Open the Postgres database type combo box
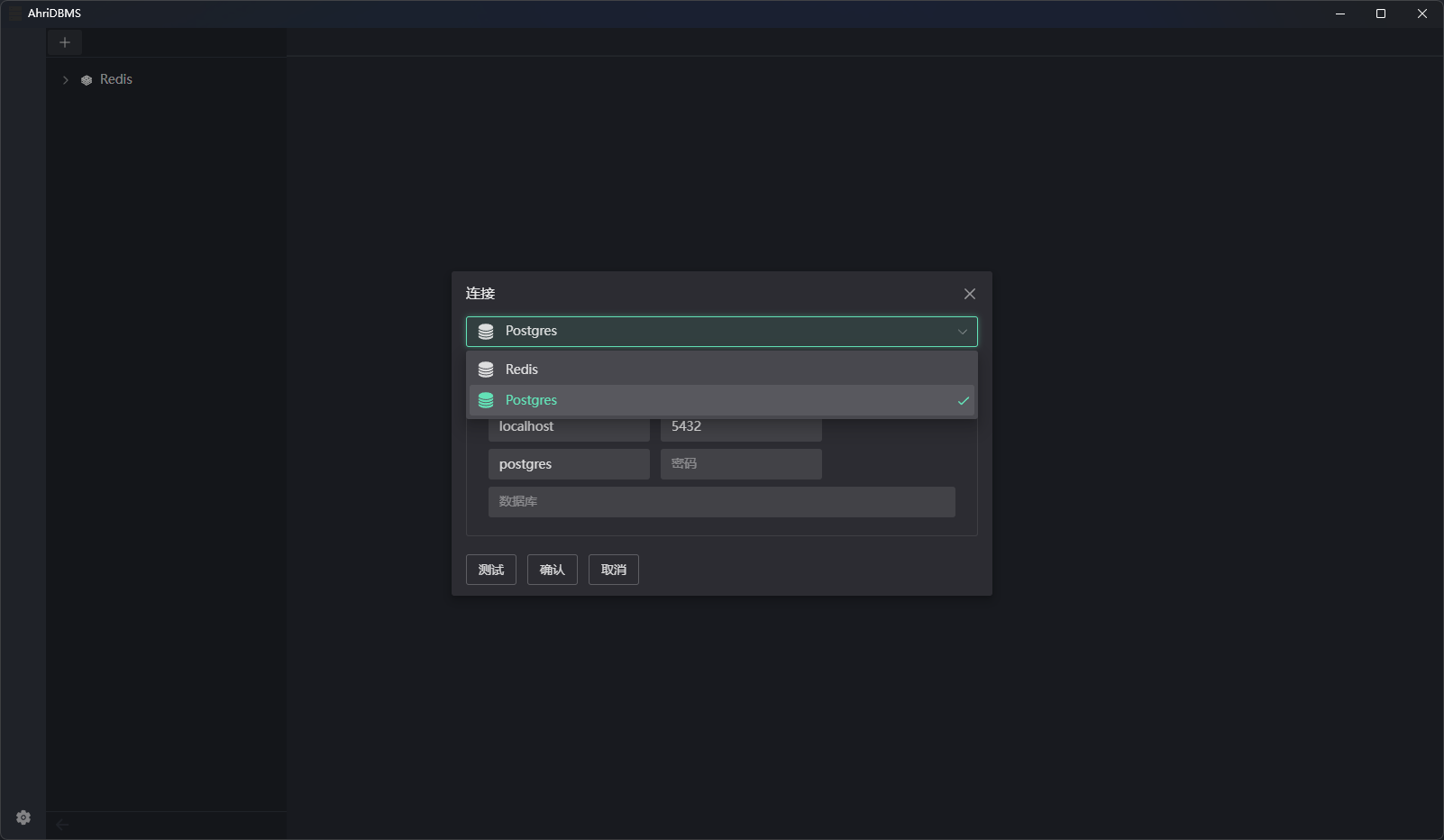The width and height of the screenshot is (1444, 840). click(x=722, y=332)
